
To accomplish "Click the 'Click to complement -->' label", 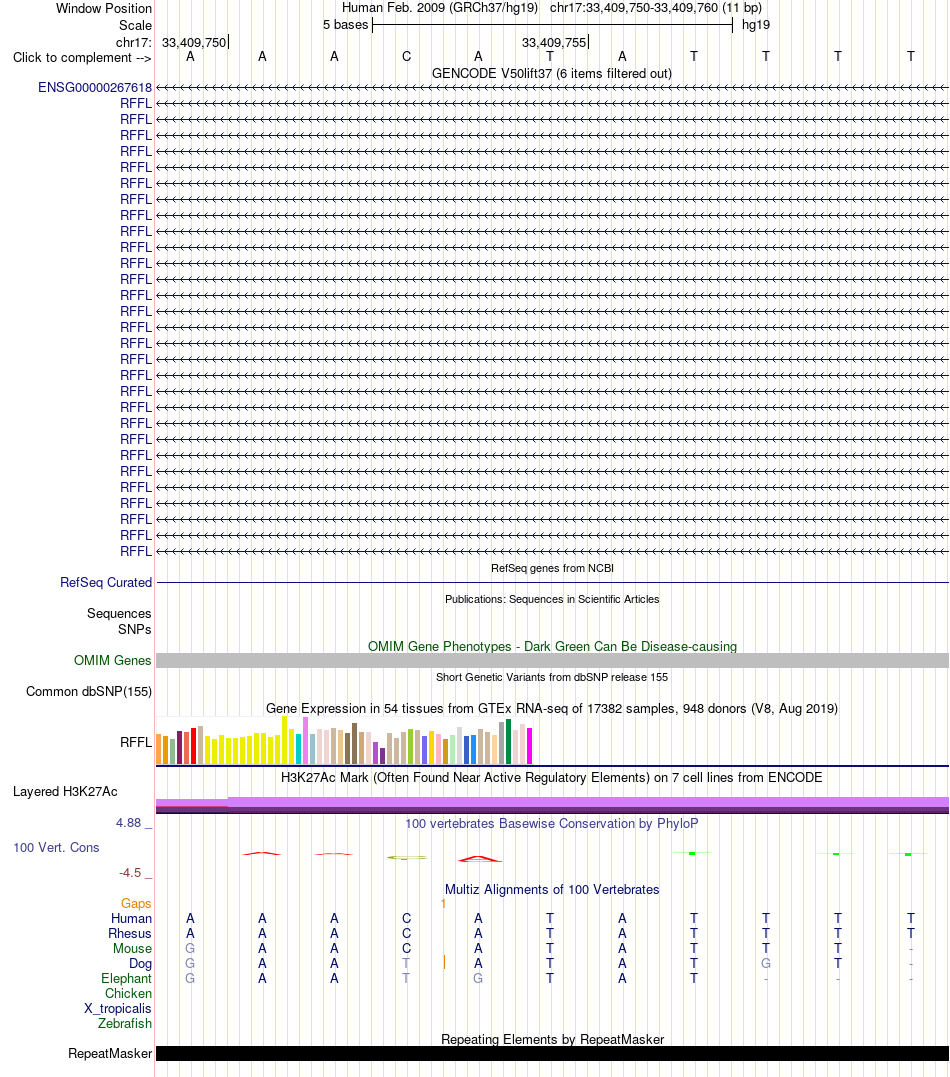I will 82,58.
